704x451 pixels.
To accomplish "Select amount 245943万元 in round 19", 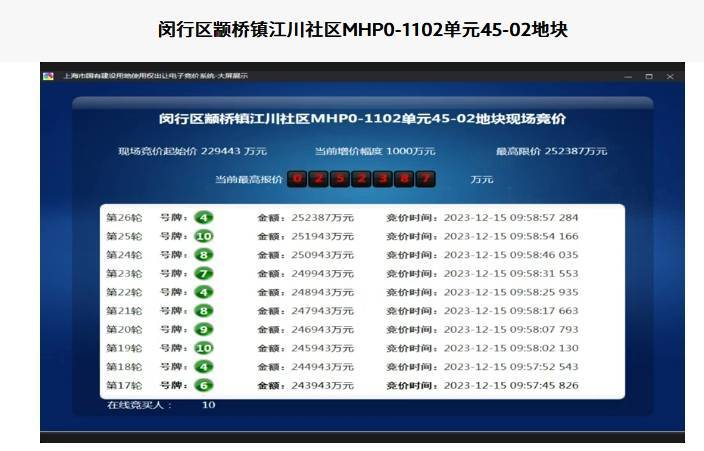I will pyautogui.click(x=322, y=348).
